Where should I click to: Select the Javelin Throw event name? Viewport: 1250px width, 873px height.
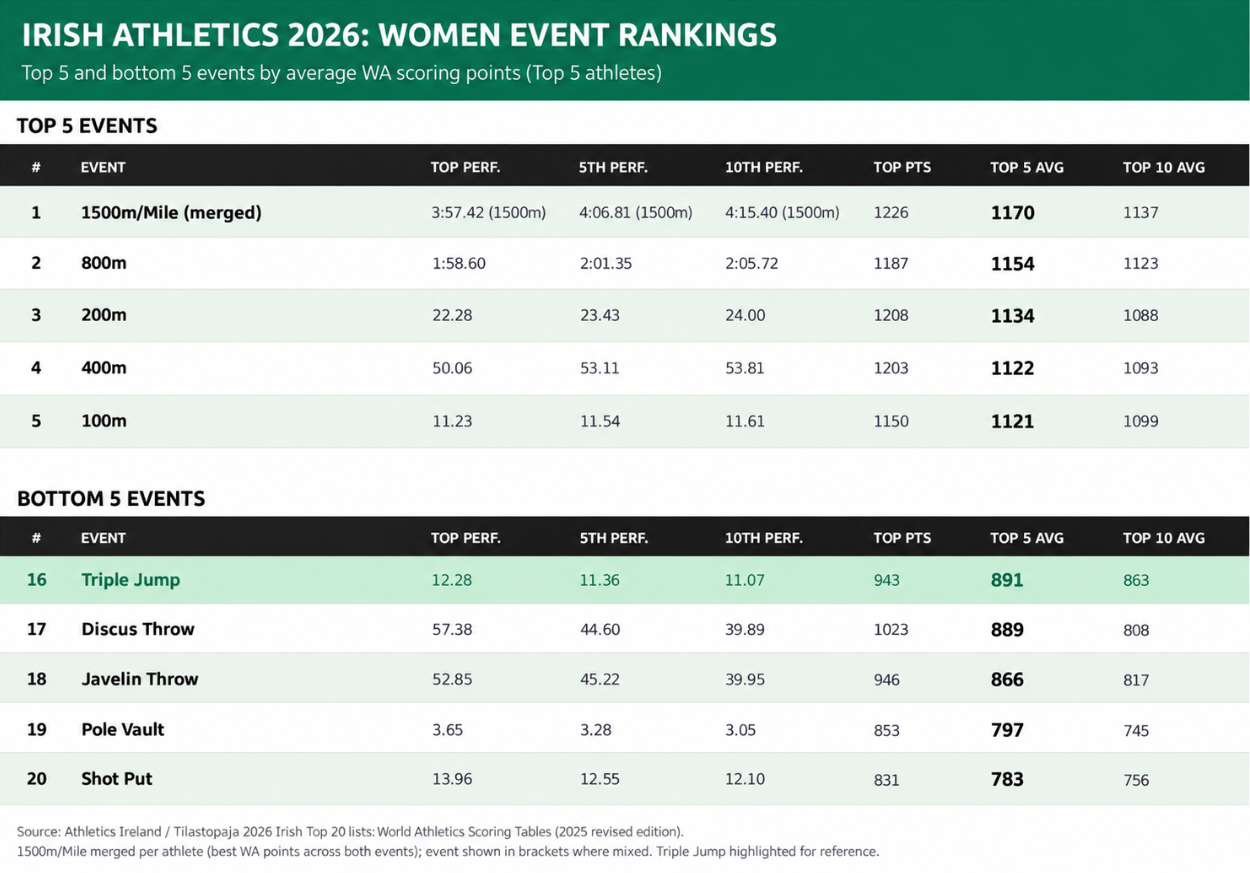tap(140, 679)
